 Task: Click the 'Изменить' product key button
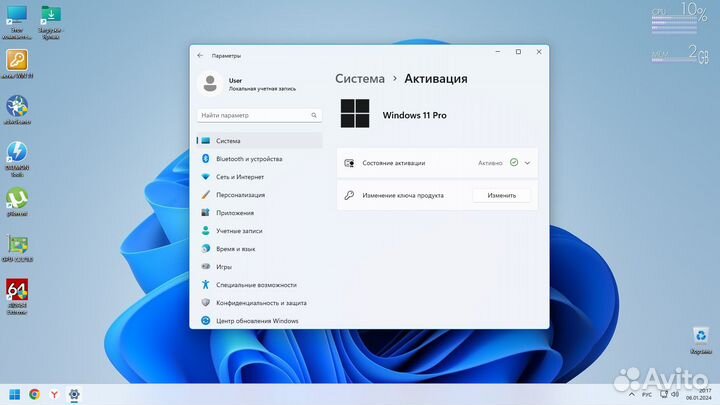[x=501, y=195]
